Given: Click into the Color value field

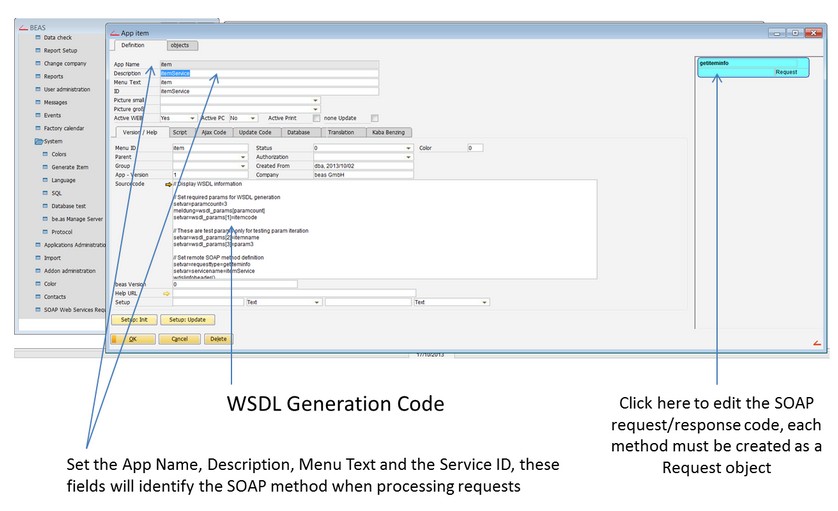Looking at the screenshot, I should pos(475,147).
